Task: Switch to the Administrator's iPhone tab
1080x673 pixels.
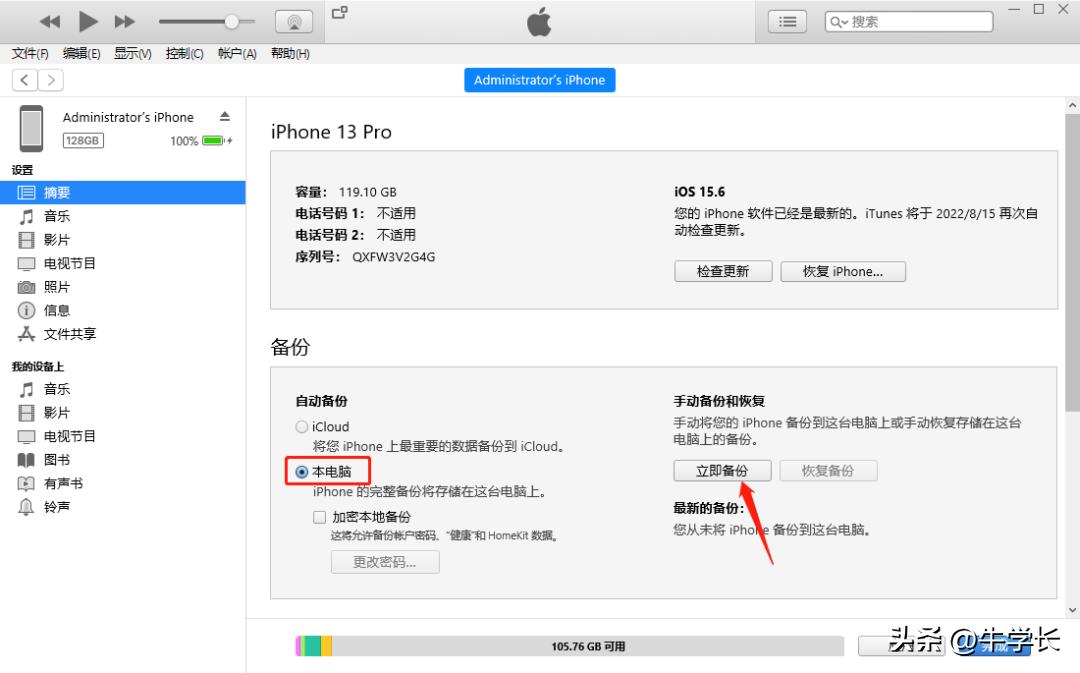Action: coord(539,79)
